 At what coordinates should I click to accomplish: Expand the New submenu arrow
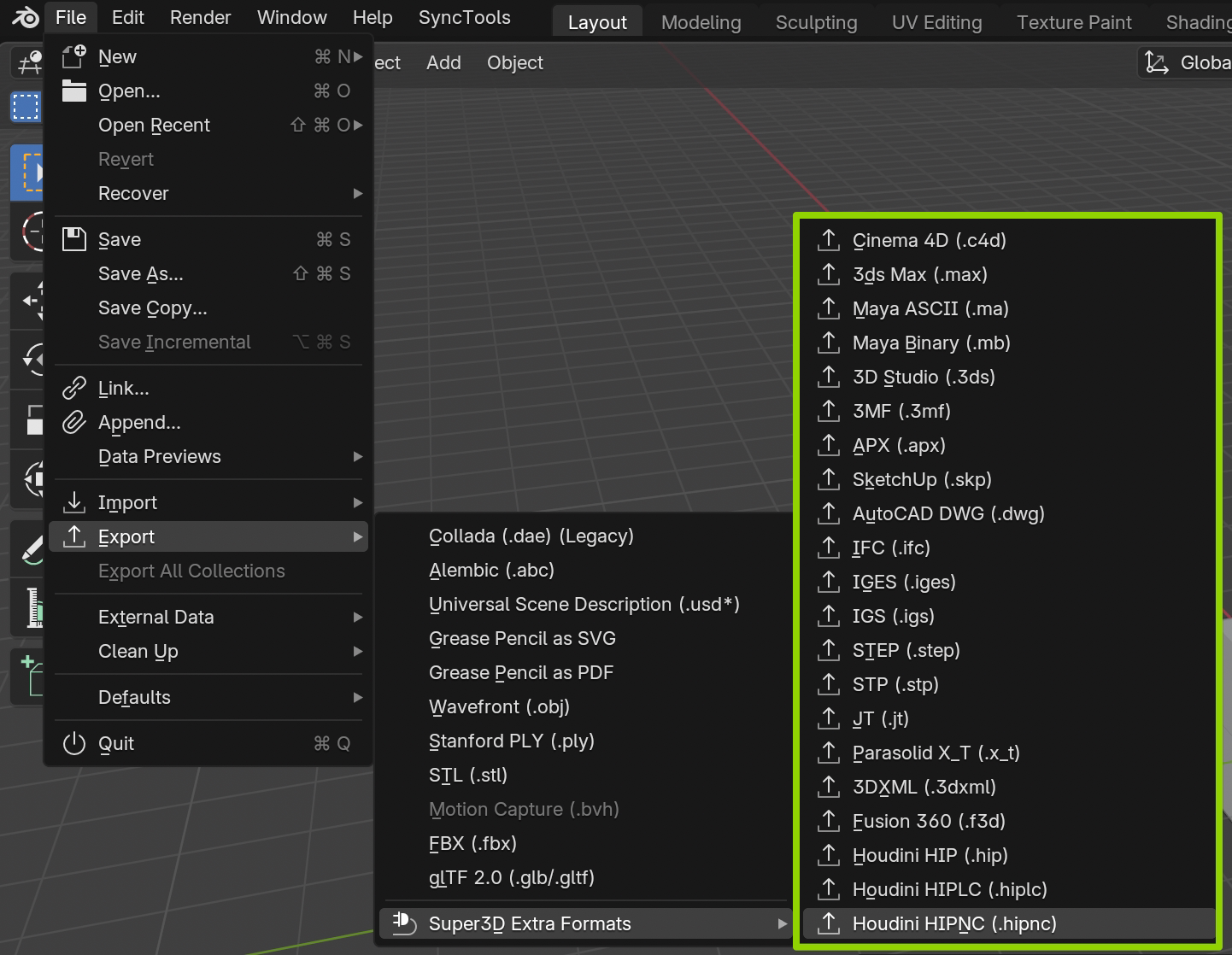pyautogui.click(x=359, y=56)
